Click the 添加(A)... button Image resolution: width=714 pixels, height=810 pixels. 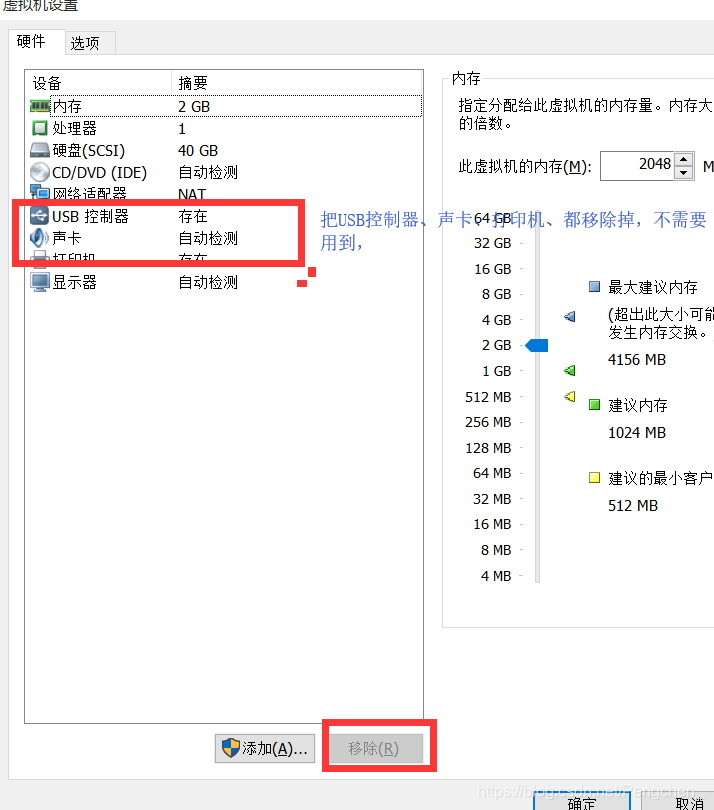(265, 748)
